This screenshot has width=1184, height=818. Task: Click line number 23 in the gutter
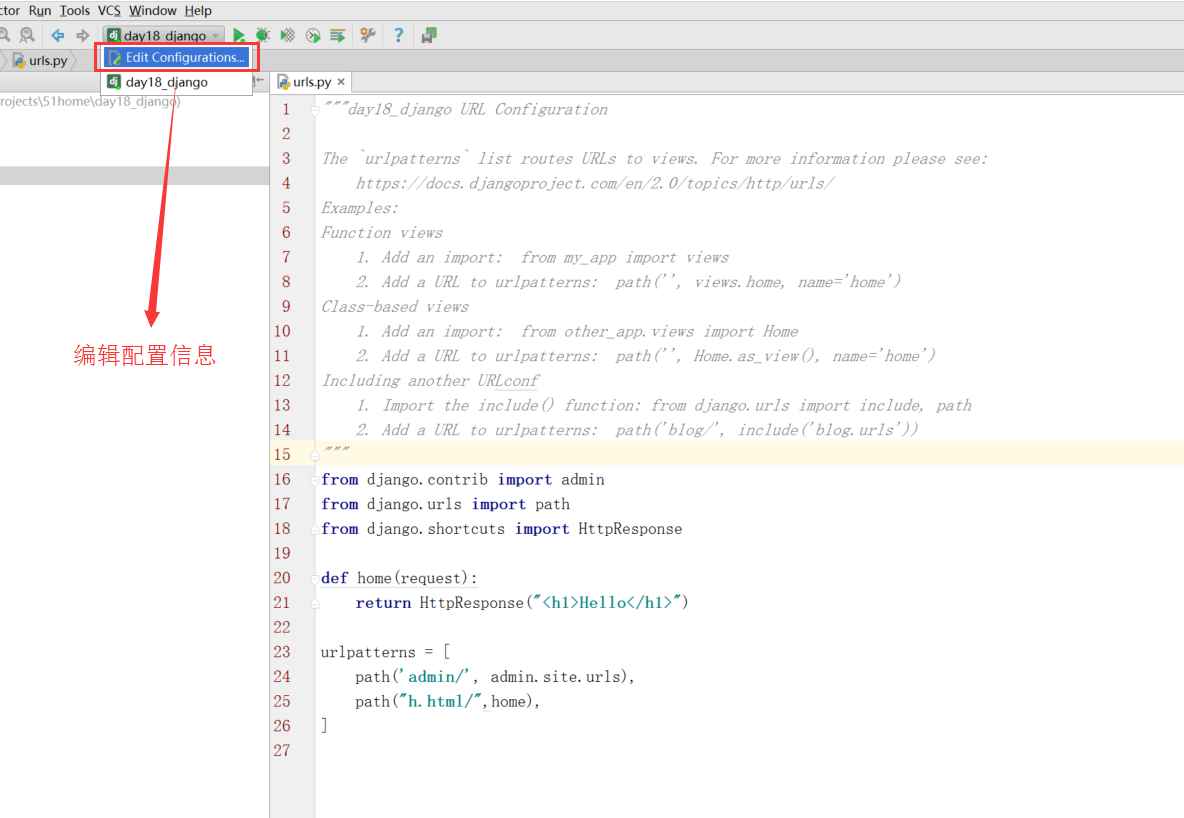tap(282, 652)
